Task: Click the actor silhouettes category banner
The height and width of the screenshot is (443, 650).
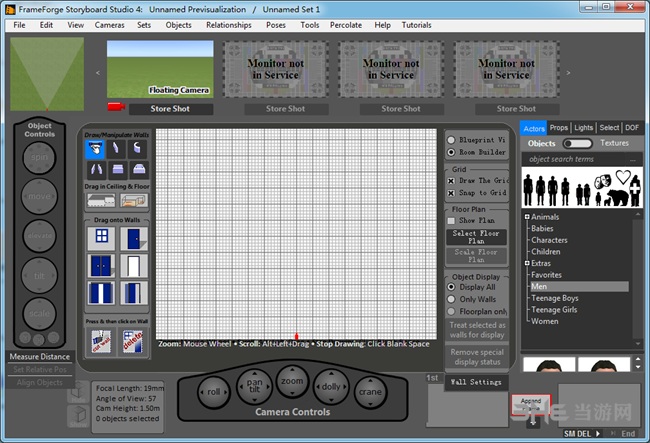Action: [x=582, y=187]
